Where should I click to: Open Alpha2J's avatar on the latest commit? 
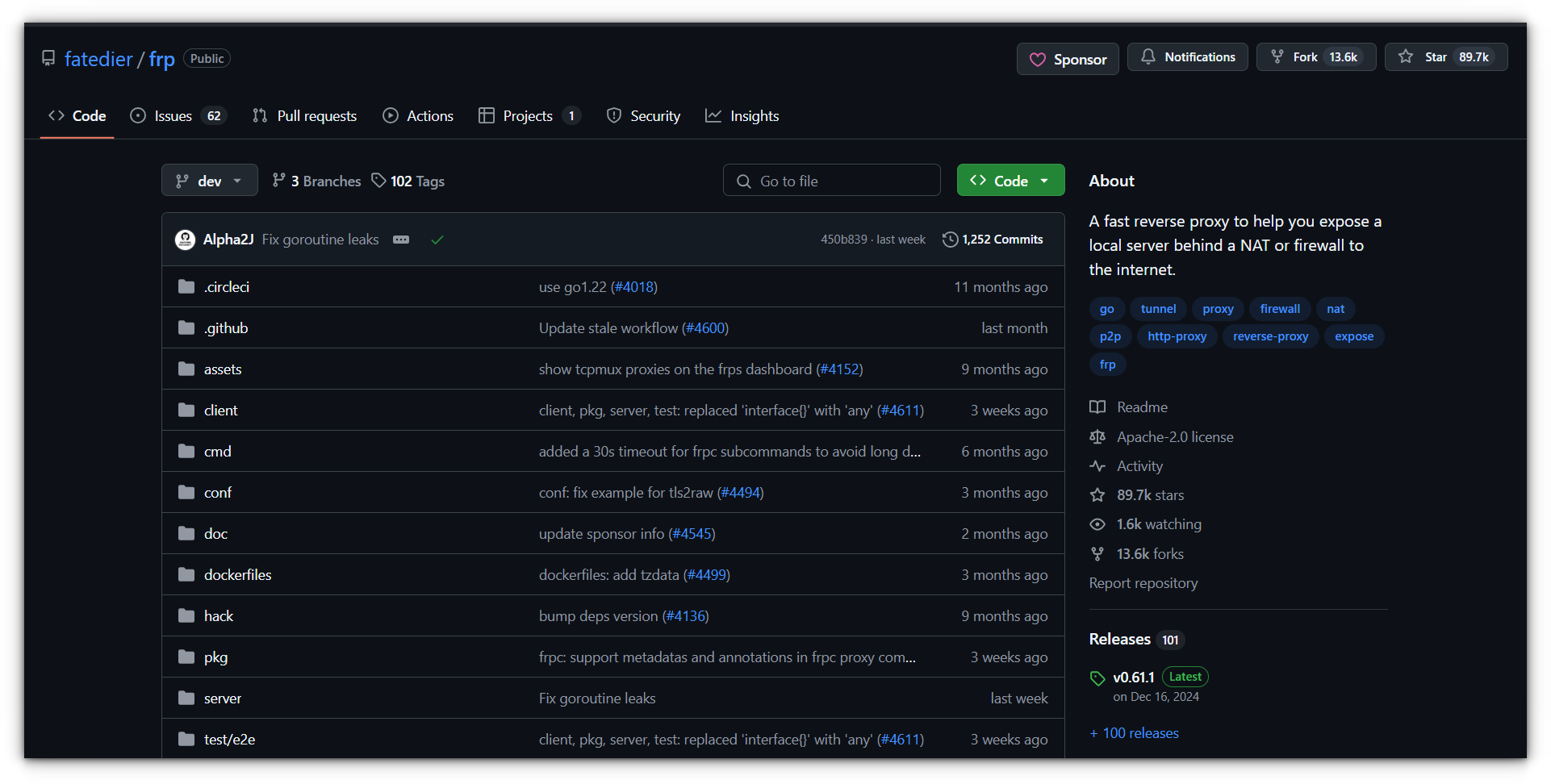tap(185, 239)
